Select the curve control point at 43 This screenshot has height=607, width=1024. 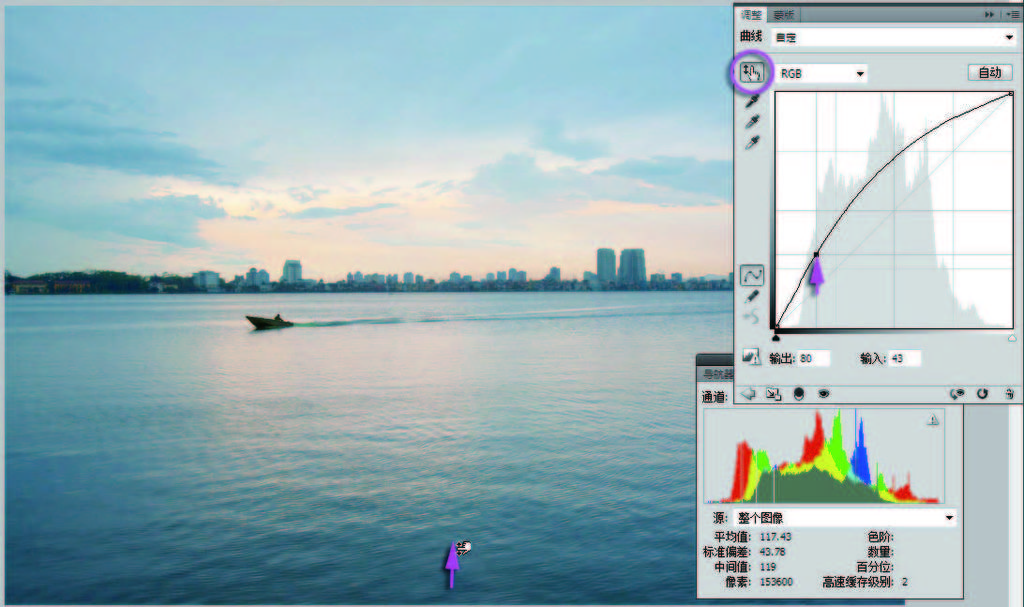pos(816,254)
